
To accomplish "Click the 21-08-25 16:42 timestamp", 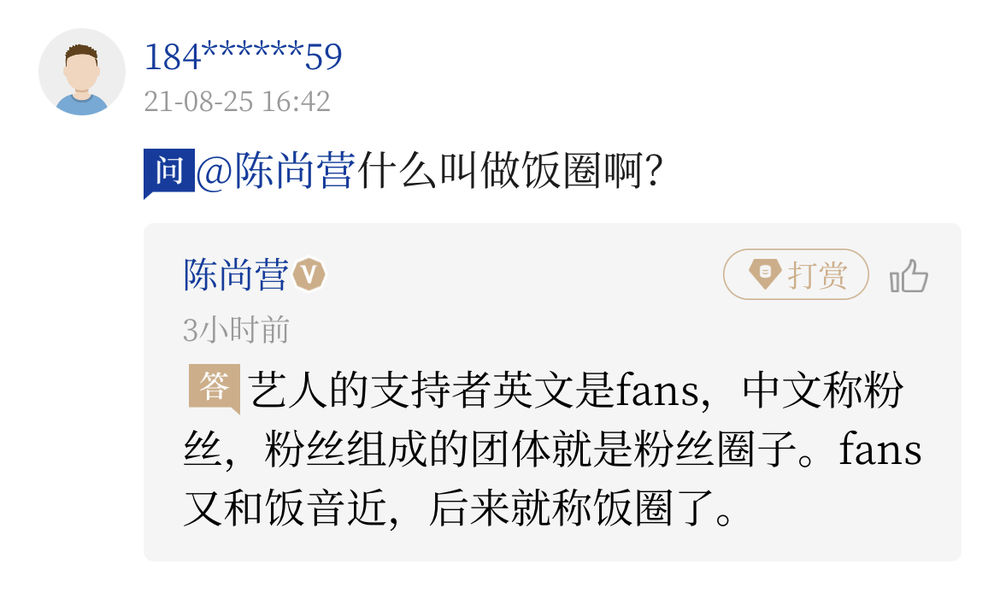I will (237, 101).
